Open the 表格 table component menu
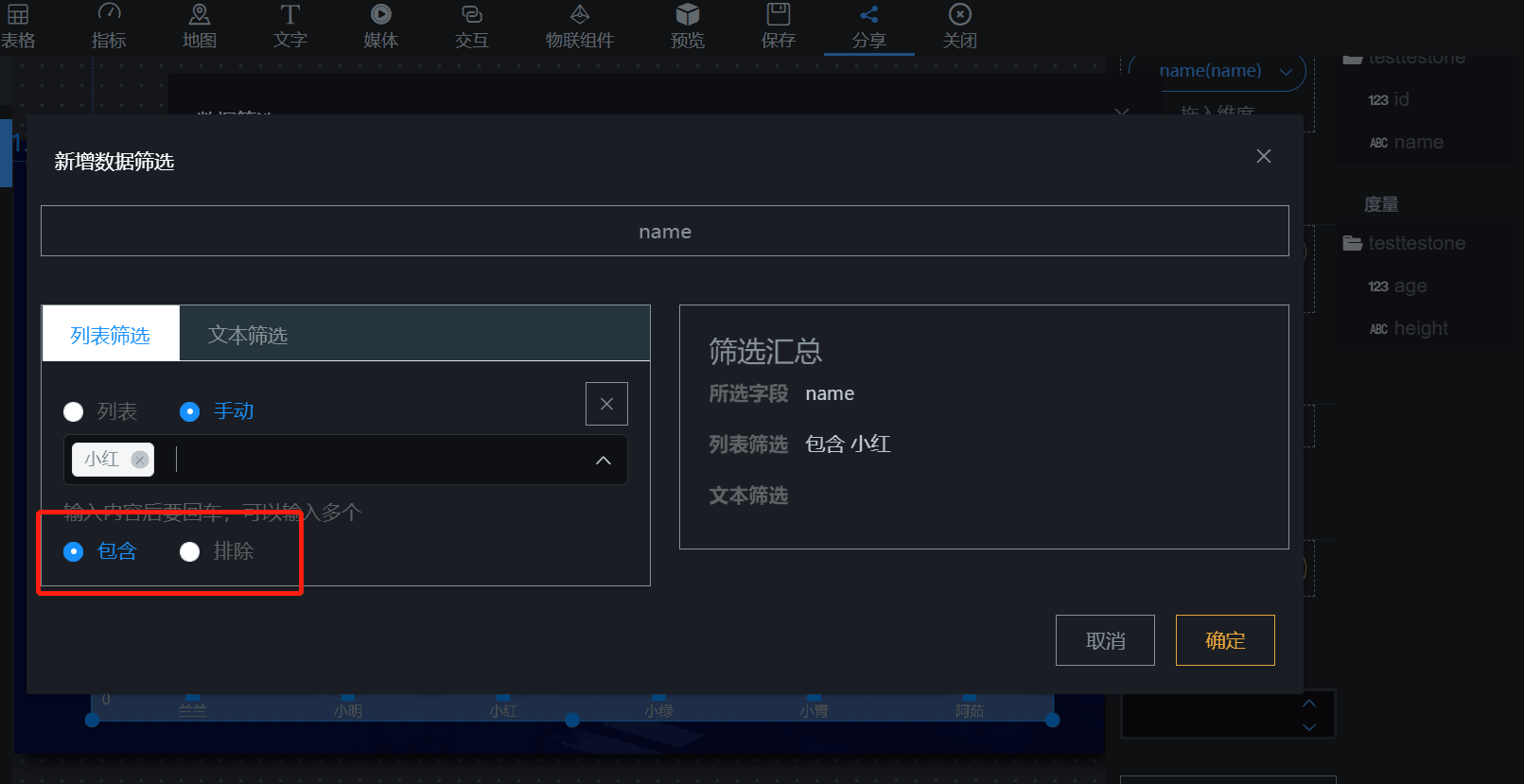The image size is (1524, 784). [17, 26]
